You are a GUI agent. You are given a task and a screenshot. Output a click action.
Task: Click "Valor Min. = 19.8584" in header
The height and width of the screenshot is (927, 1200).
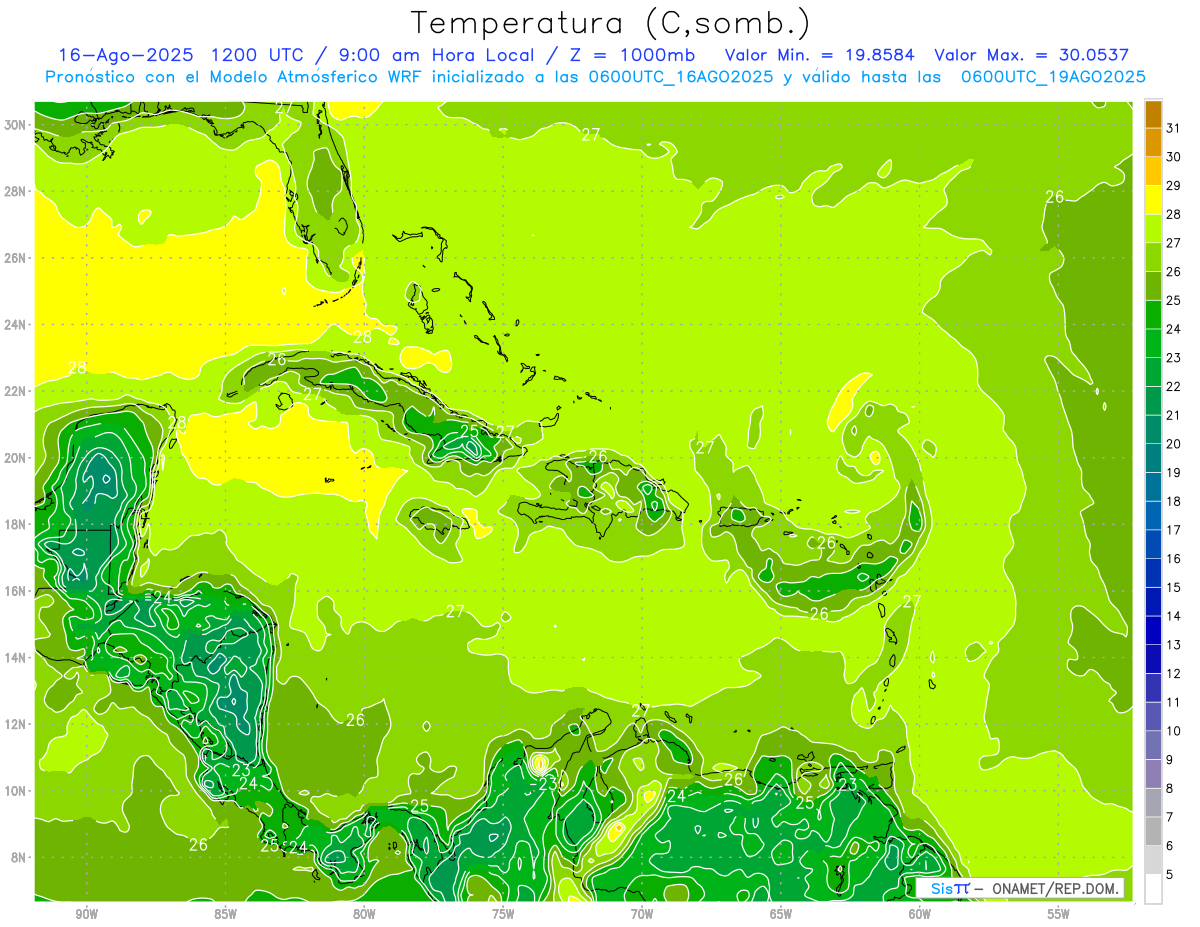pos(818,55)
